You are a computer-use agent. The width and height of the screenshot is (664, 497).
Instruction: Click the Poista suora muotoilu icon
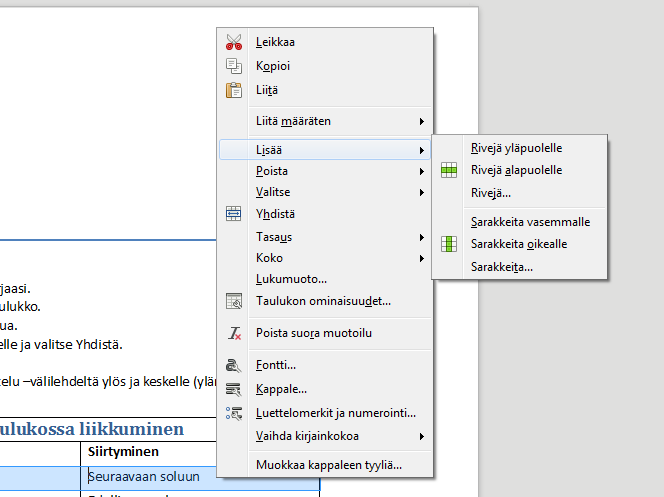234,333
